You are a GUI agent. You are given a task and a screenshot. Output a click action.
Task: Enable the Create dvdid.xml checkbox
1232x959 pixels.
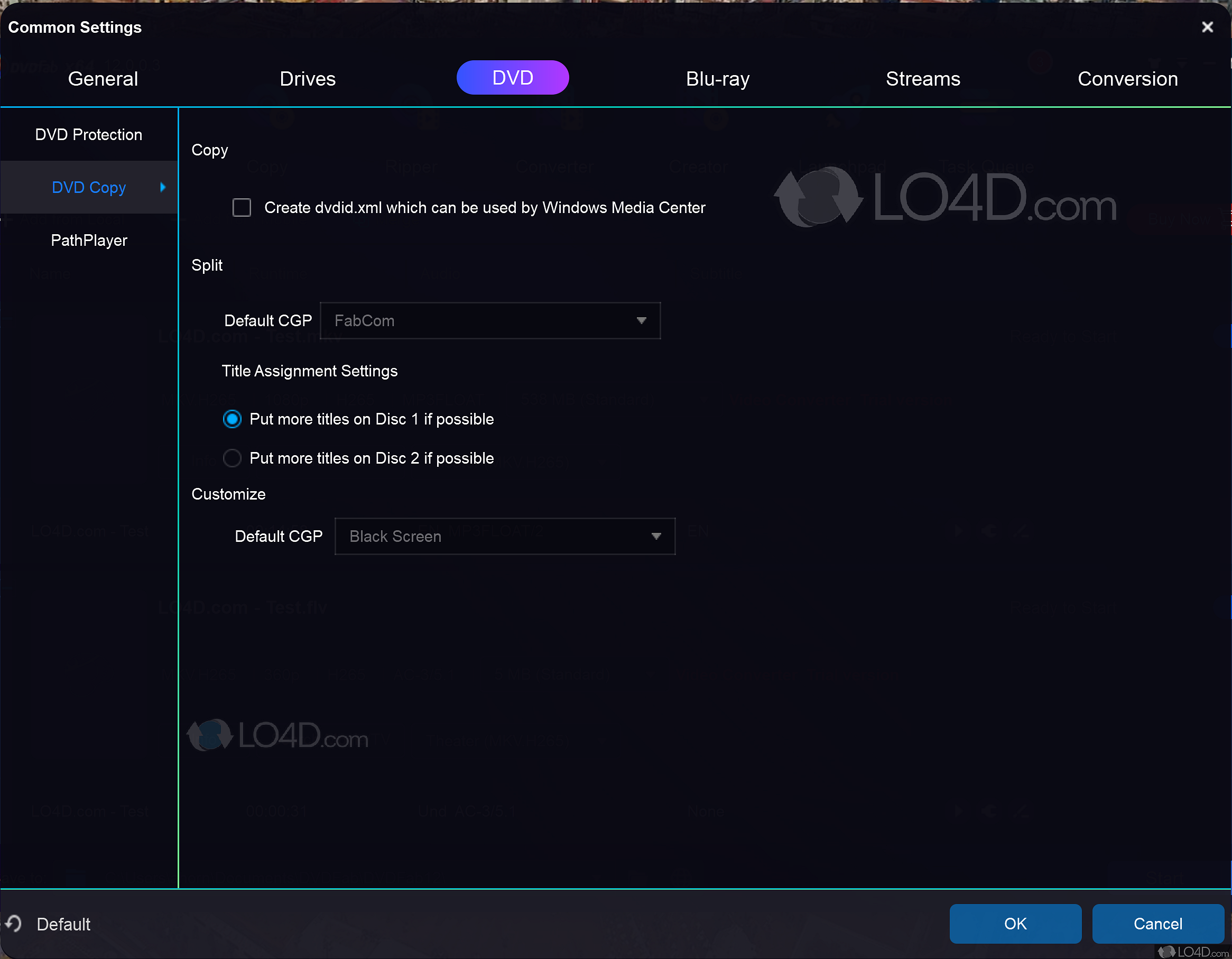242,207
